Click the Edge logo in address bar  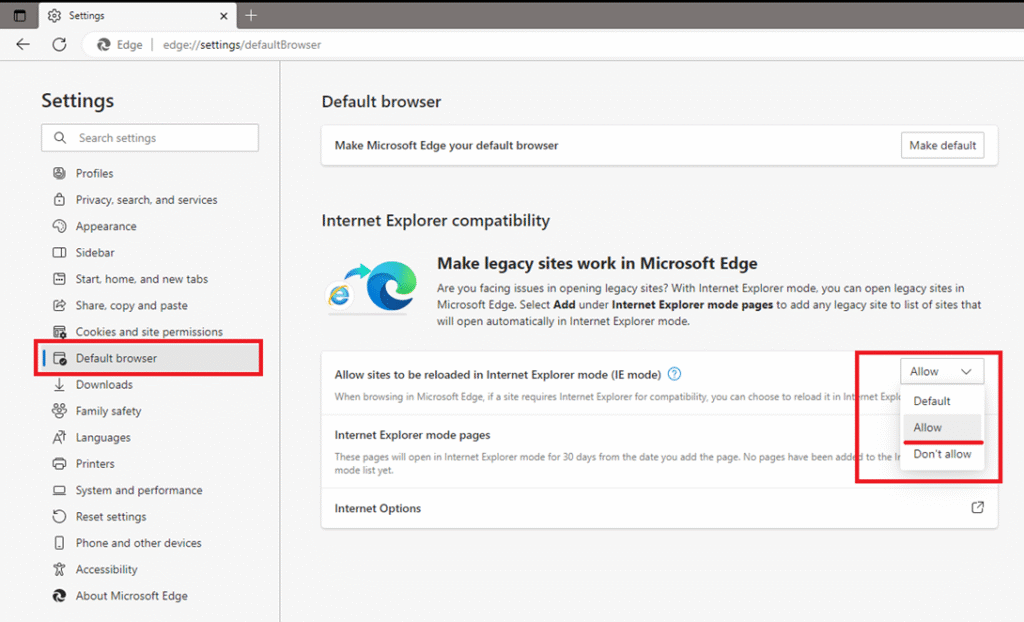click(x=103, y=45)
